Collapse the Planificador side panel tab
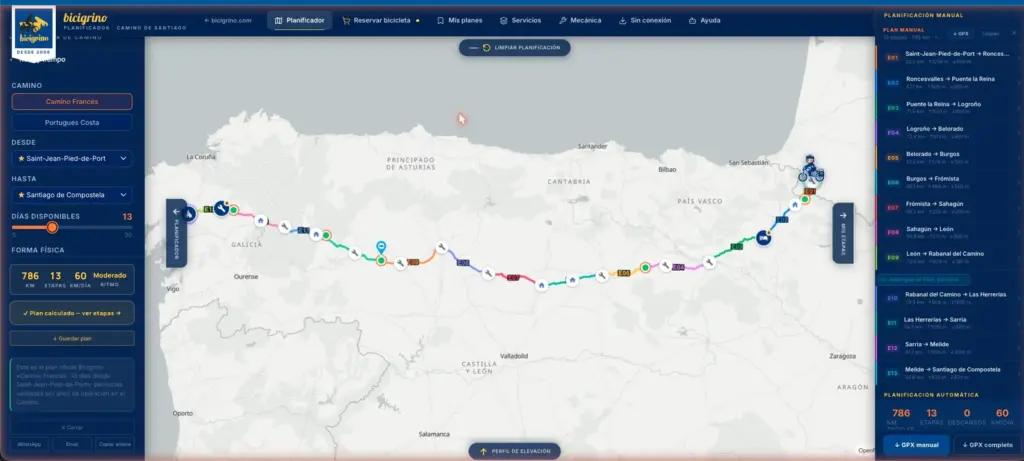 (x=176, y=233)
